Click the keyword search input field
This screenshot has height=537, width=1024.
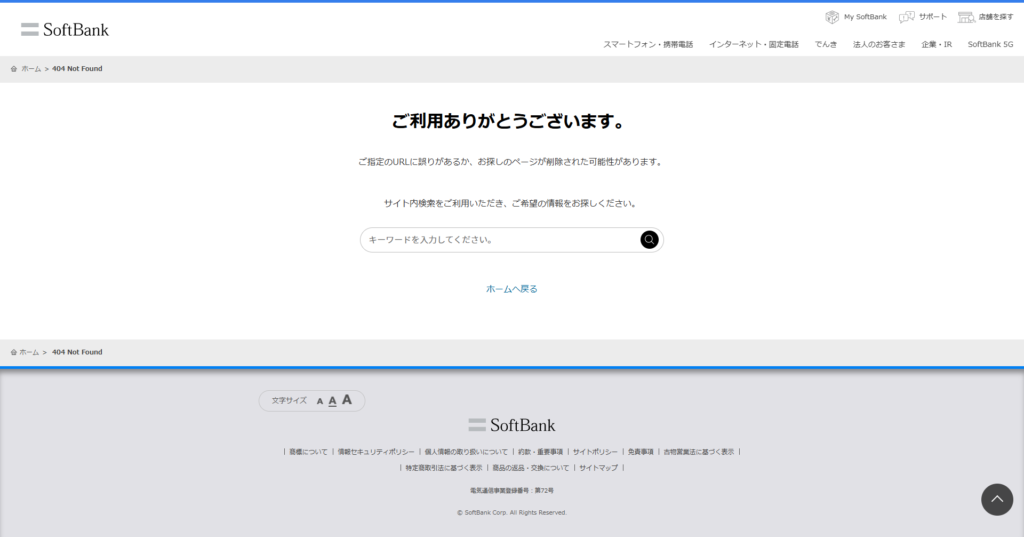pos(500,240)
